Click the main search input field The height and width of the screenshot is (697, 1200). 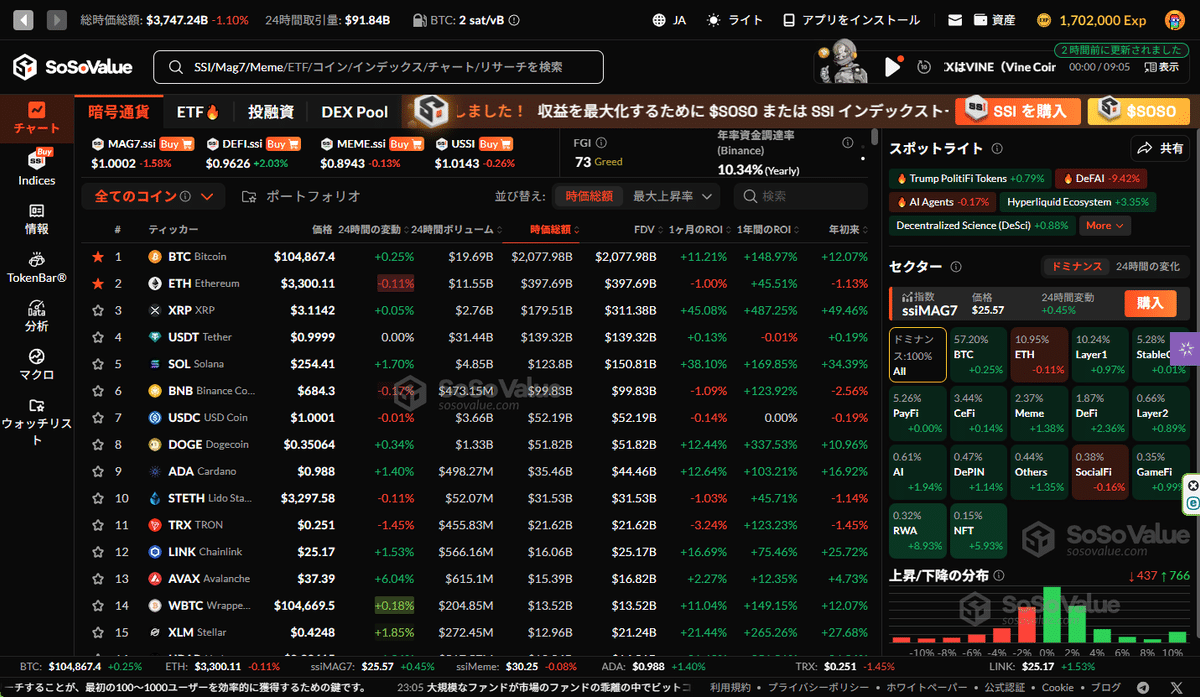point(380,67)
